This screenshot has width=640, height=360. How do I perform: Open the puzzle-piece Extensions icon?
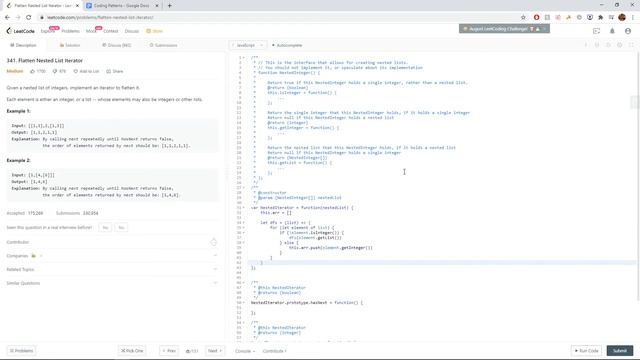pyautogui.click(x=600, y=18)
